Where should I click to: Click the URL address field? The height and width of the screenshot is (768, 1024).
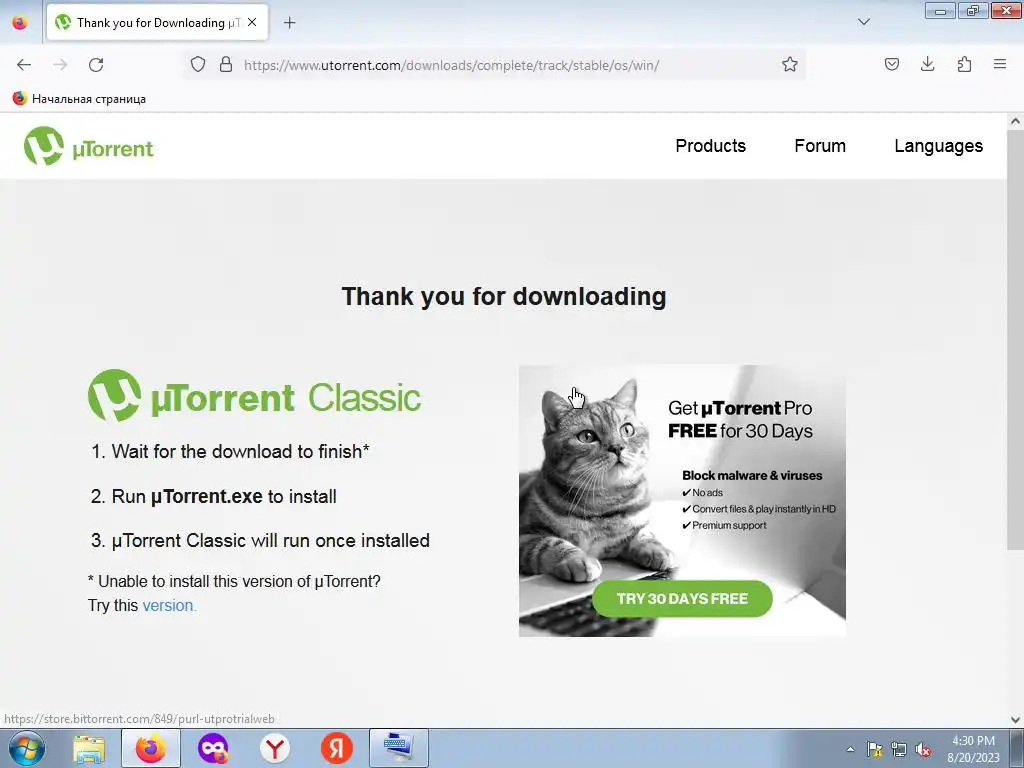(x=509, y=65)
